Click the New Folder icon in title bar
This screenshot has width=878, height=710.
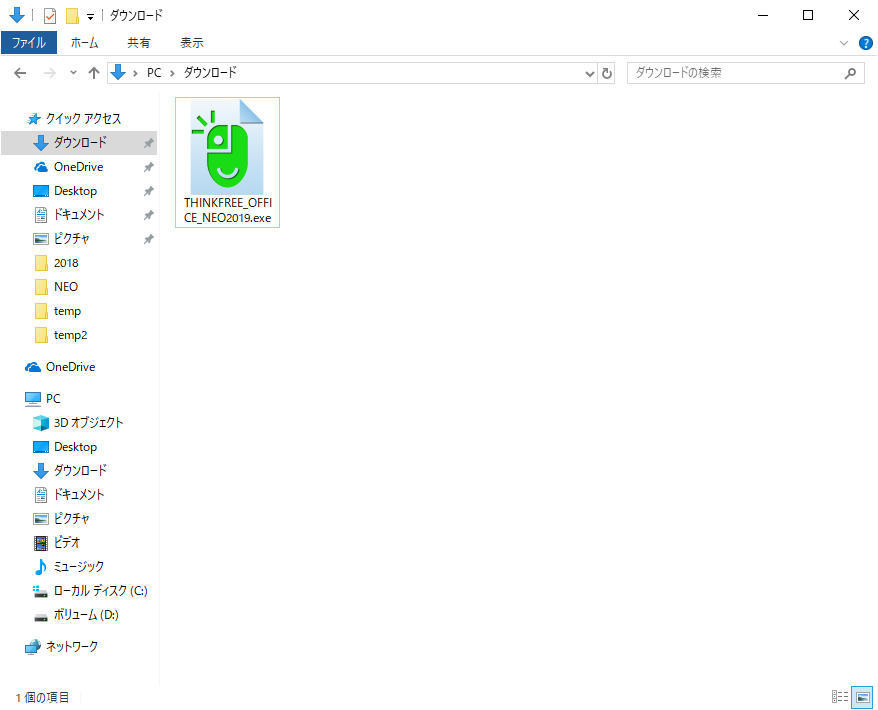tap(72, 16)
